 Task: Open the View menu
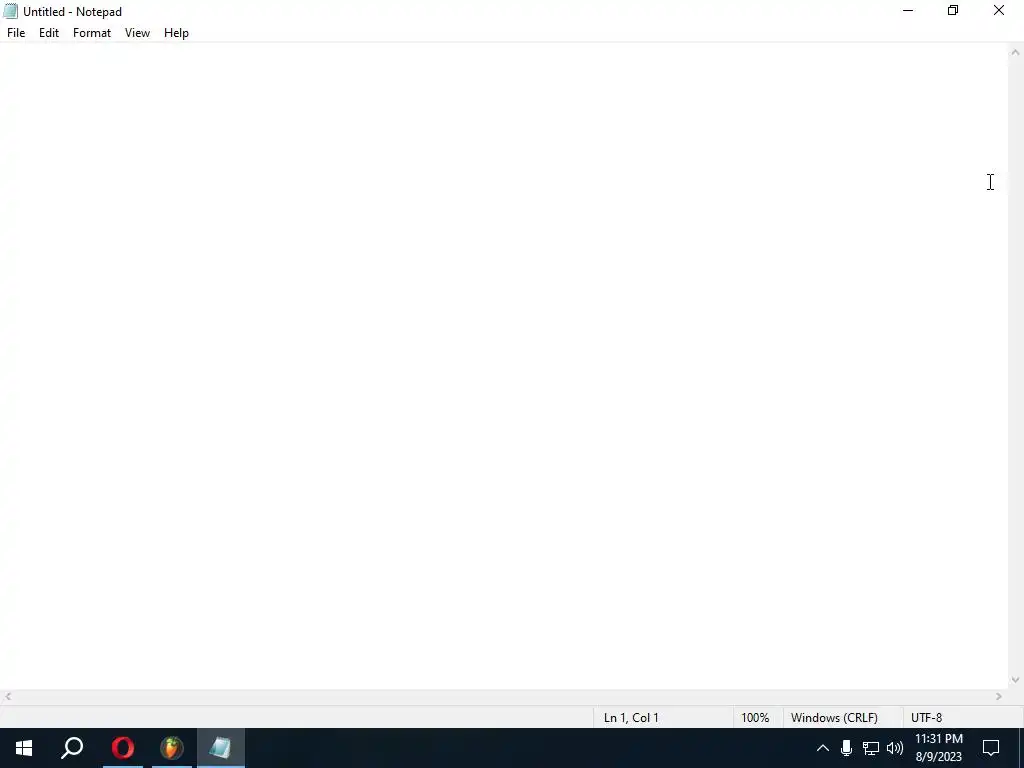click(137, 33)
